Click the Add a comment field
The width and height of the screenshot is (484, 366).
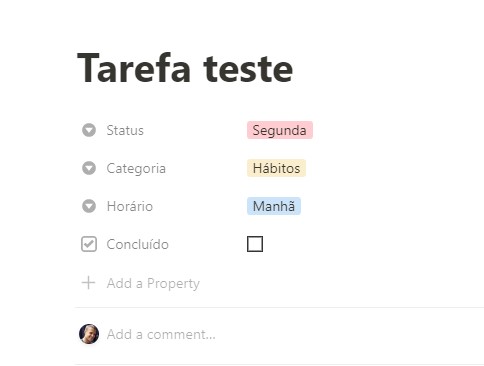161,334
